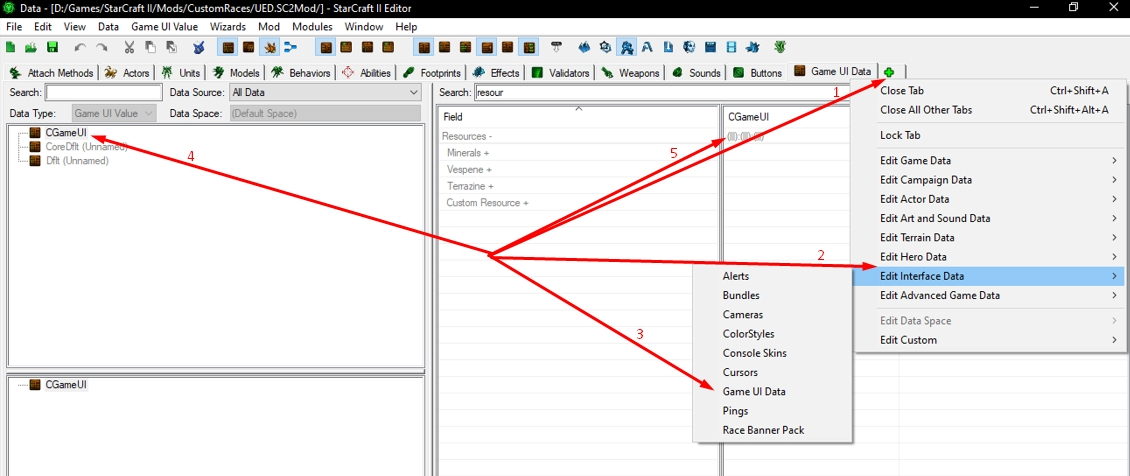Switch to the Behaviors tab
This screenshot has height=476, width=1130.
(x=301, y=73)
